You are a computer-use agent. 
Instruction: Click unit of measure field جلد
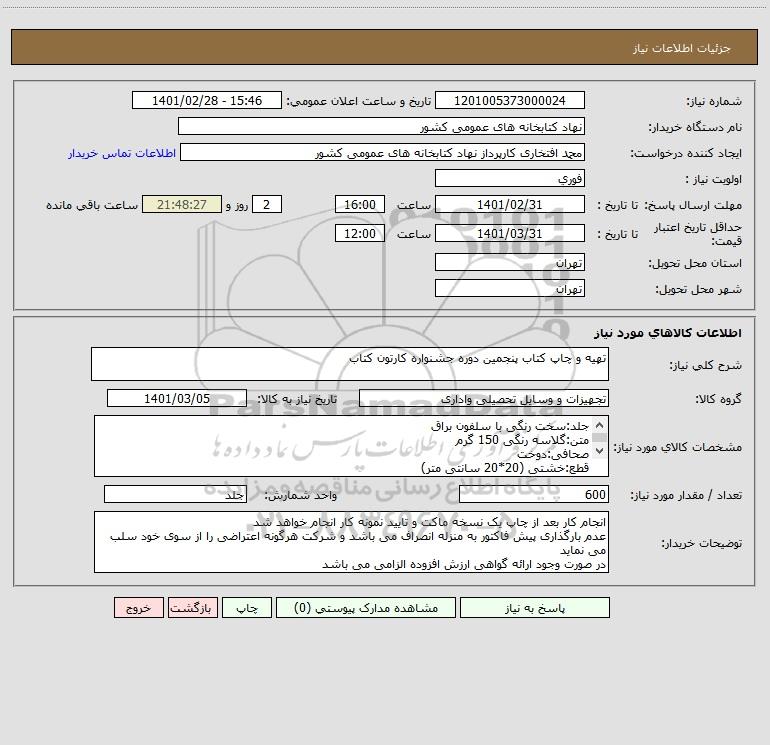(175, 494)
